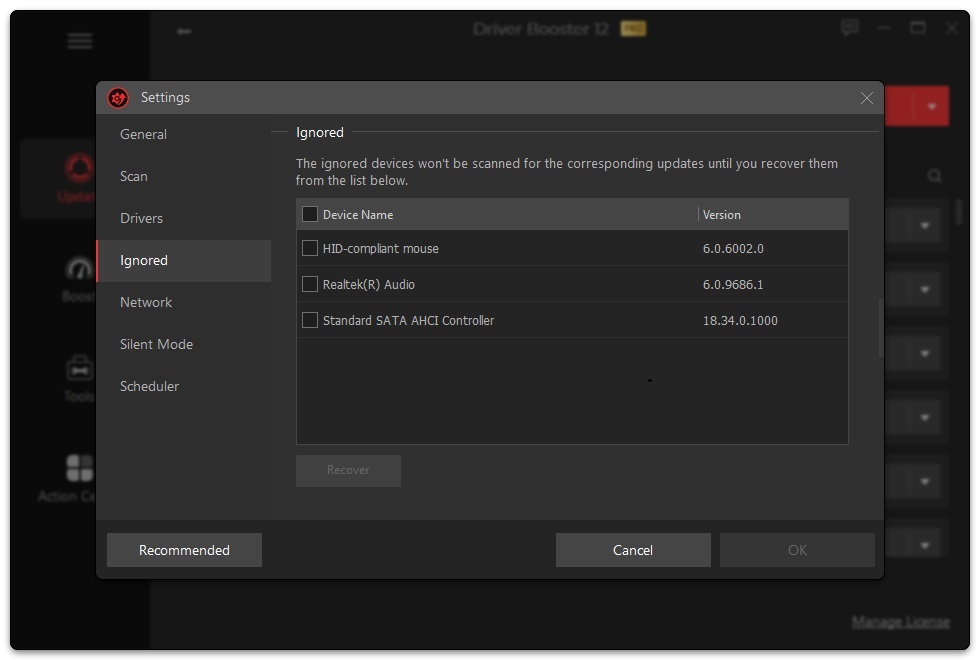The height and width of the screenshot is (660, 980).
Task: Minimize the Driver Booster main window
Action: tap(884, 28)
